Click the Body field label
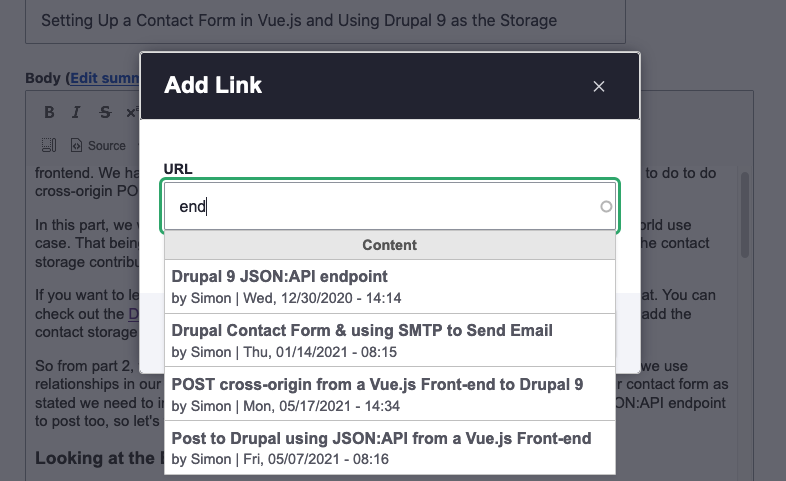Screen dimensions: 786x481 point(43,78)
